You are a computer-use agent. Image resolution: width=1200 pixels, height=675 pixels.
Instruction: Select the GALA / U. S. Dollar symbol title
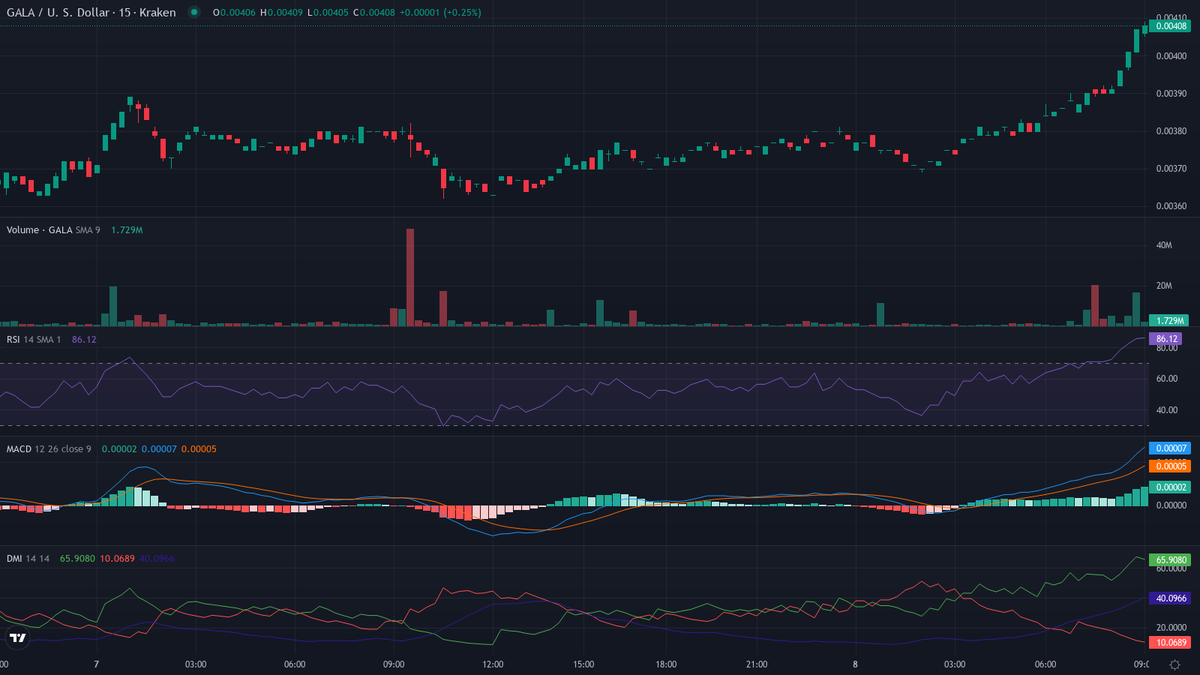(91, 12)
